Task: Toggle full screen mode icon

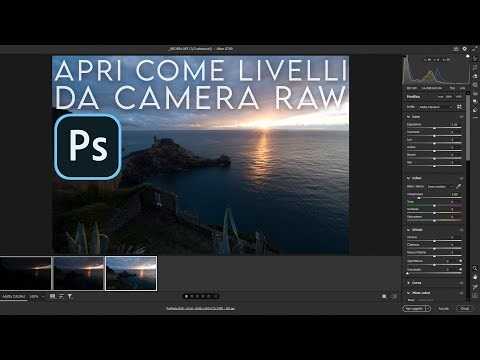Action: click(x=475, y=49)
